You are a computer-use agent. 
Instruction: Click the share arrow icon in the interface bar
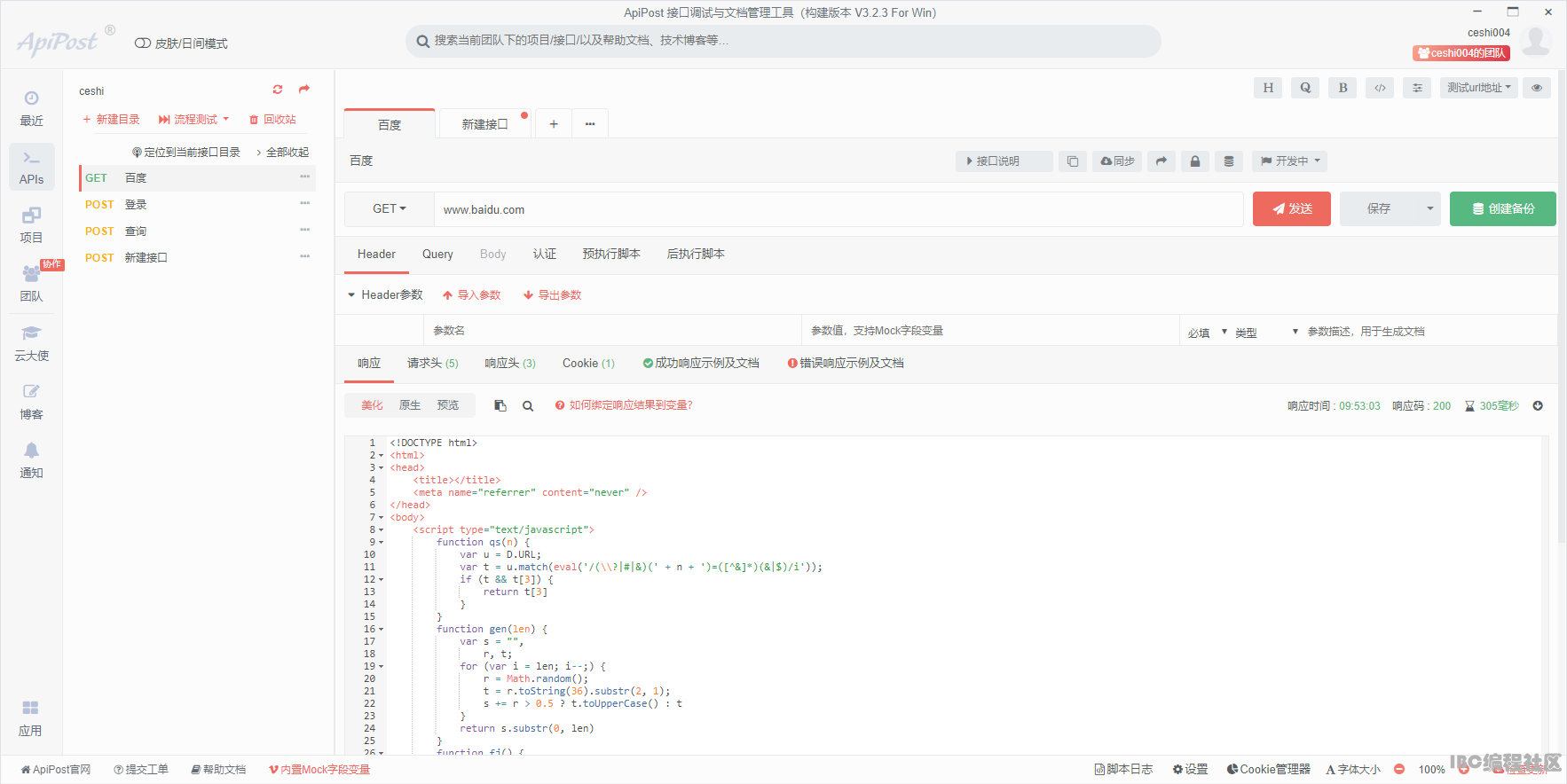tap(1161, 161)
